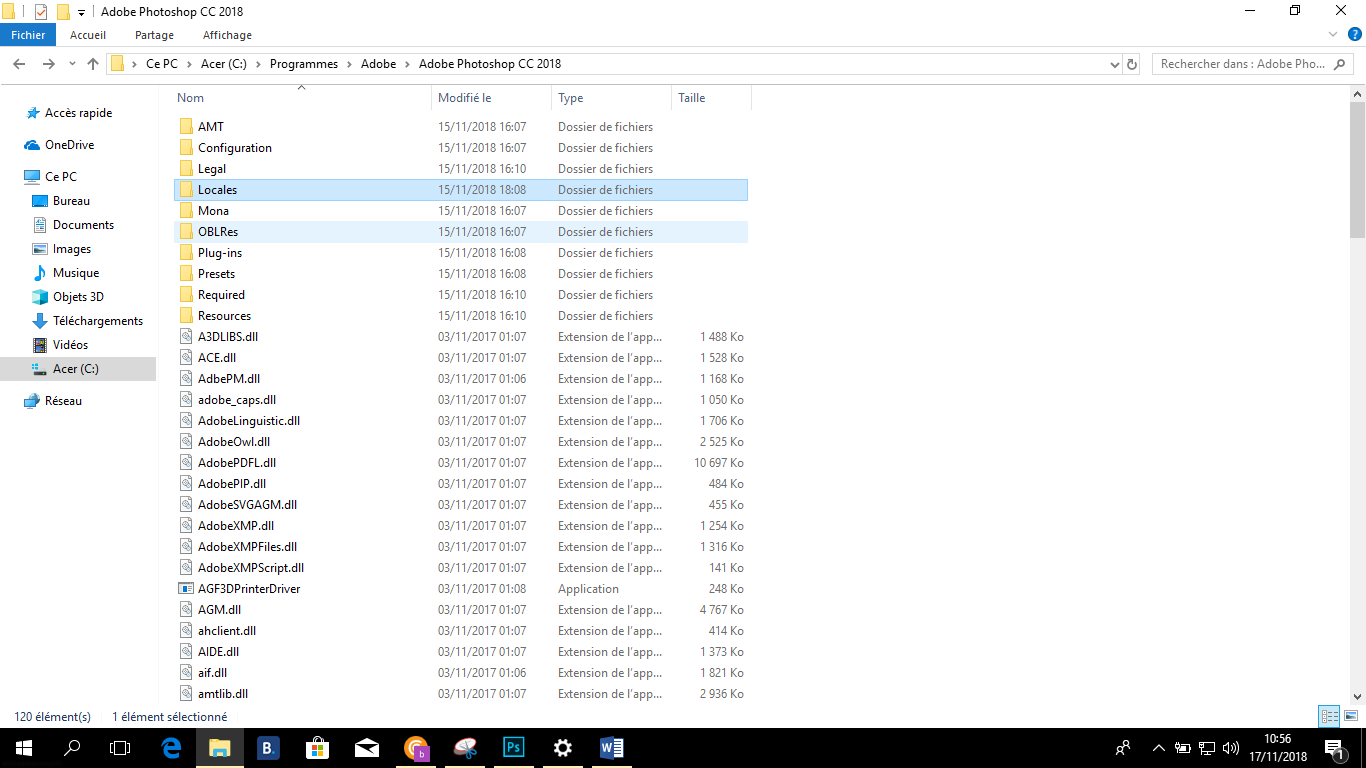
Task: Open the Quick Access Toolbar customize dropdown
Action: 81,13
